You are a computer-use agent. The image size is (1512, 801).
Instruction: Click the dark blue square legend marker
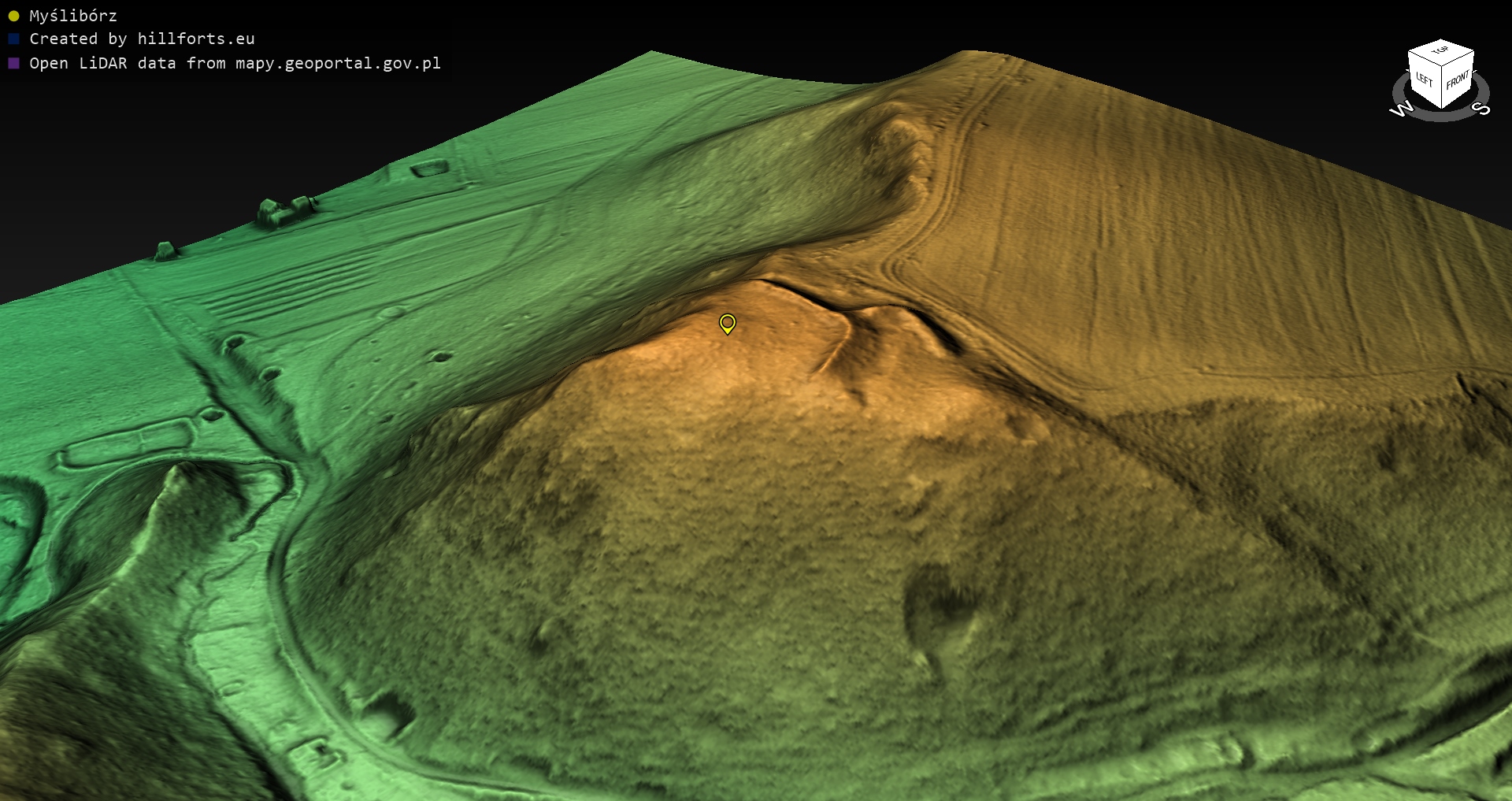(13, 39)
